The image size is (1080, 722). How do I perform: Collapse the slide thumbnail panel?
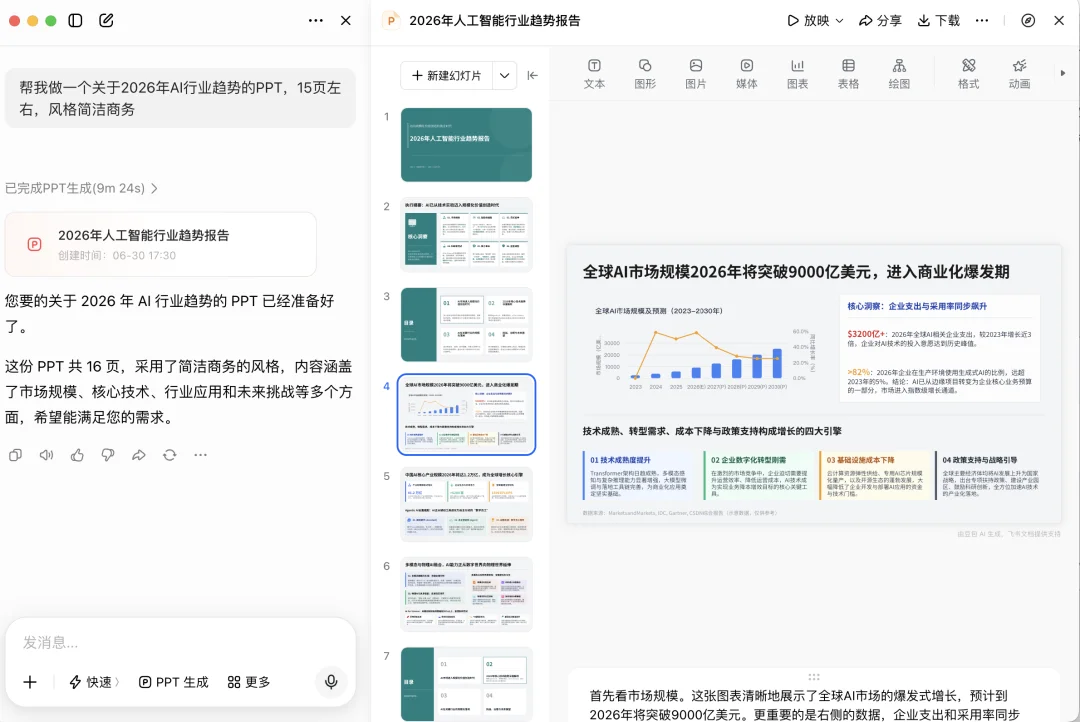click(532, 76)
